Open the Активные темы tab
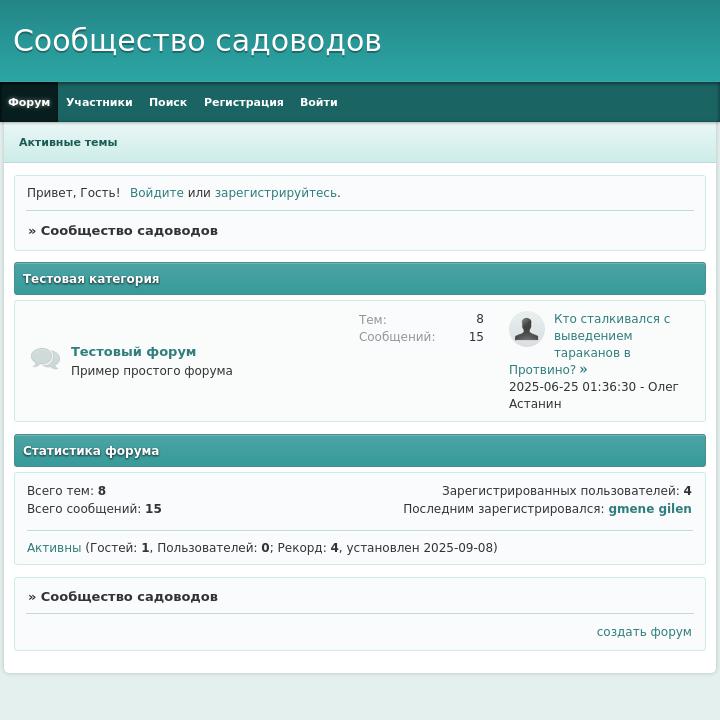720x720 pixels. click(68, 142)
